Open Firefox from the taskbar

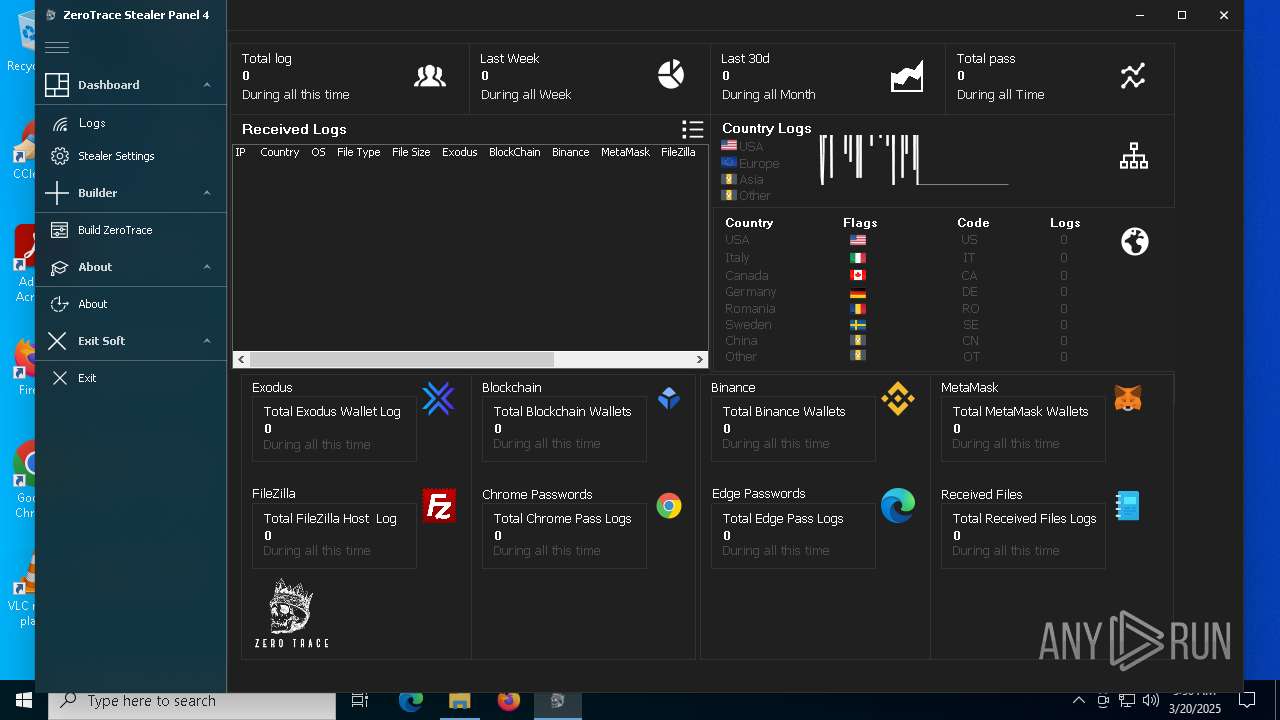[508, 701]
